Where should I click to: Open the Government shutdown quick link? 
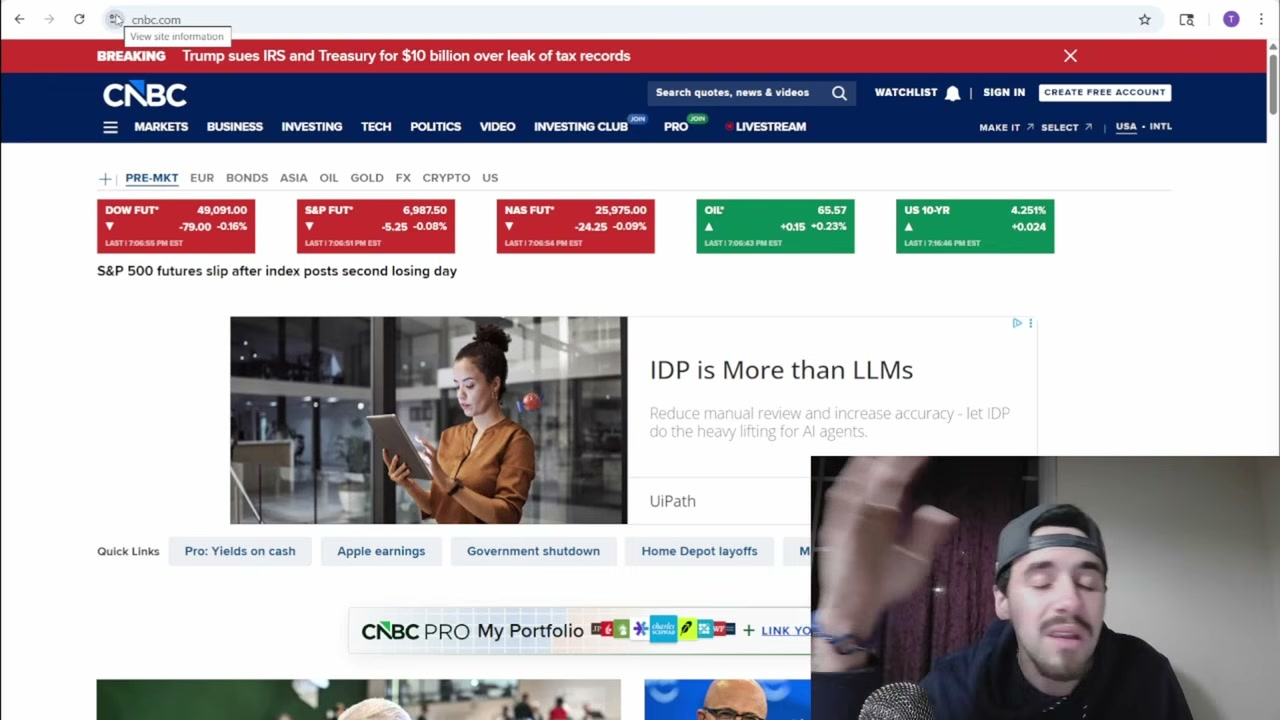(533, 551)
